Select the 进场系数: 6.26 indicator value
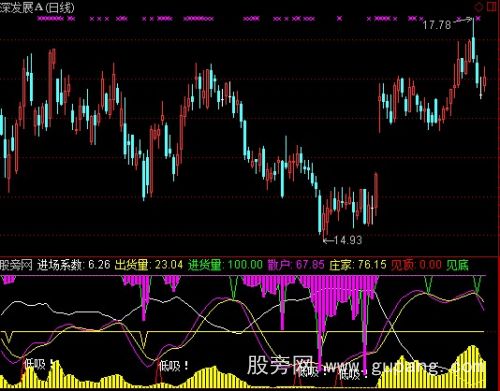The height and width of the screenshot is (391, 500). [74, 265]
